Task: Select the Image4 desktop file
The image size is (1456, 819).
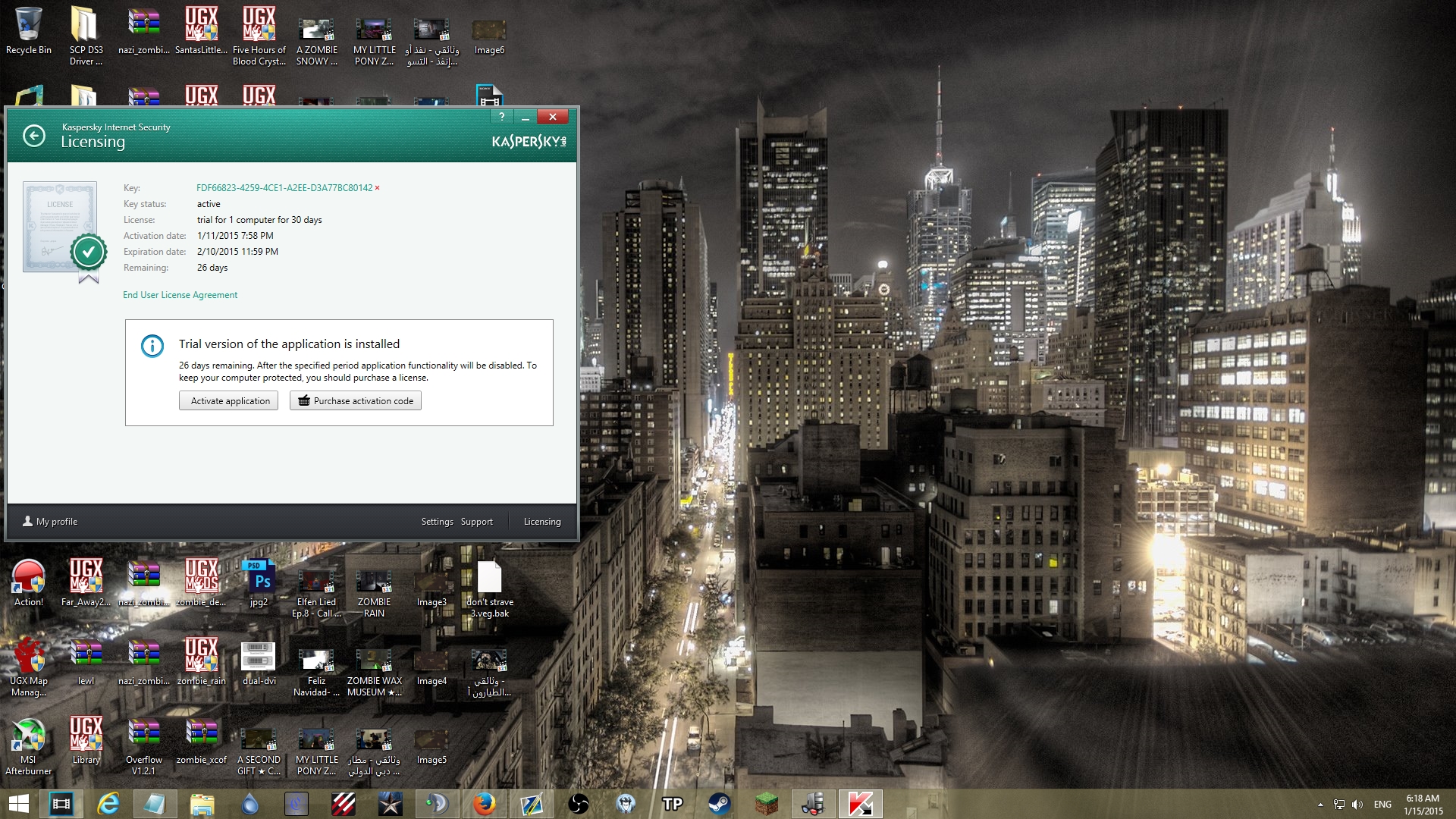Action: click(431, 667)
